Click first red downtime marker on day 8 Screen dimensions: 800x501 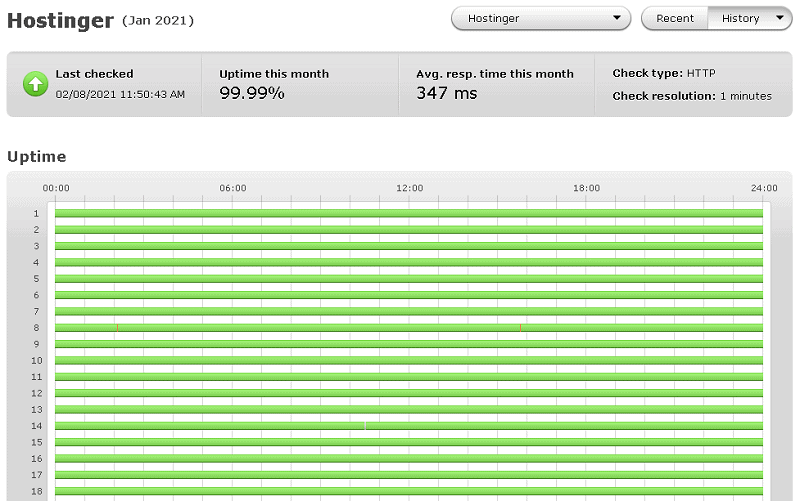pos(117,328)
